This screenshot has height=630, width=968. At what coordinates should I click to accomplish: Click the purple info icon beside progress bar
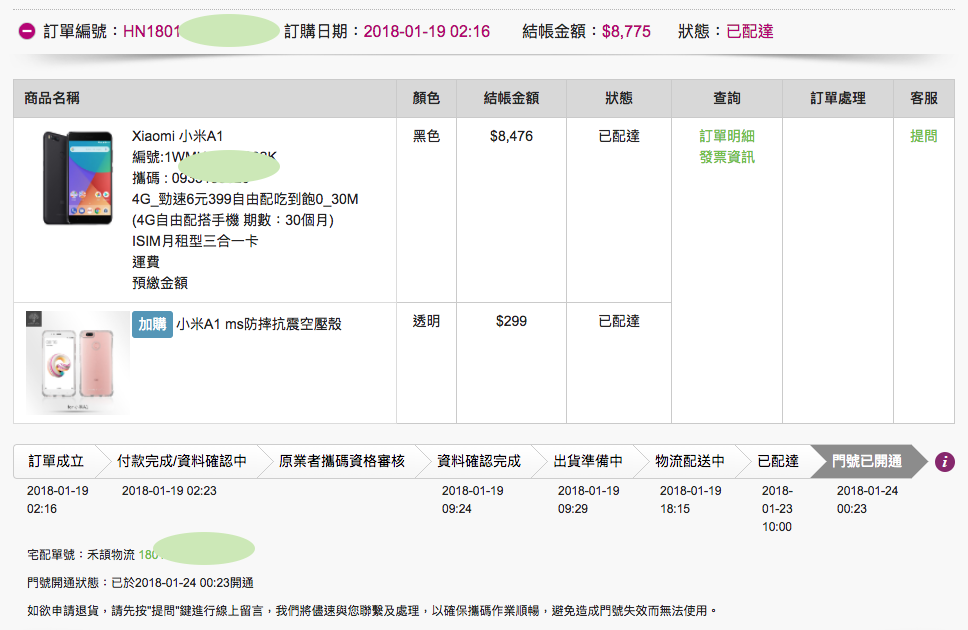point(944,461)
